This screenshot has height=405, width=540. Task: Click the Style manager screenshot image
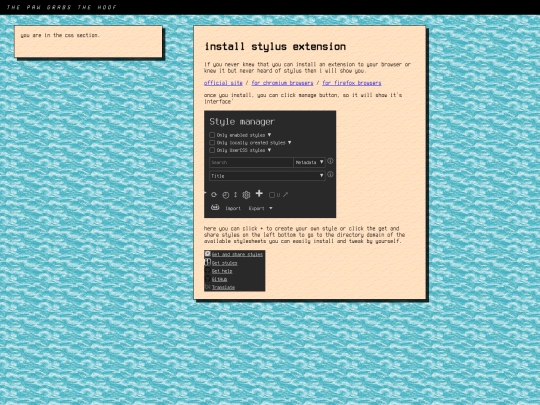tap(270, 164)
